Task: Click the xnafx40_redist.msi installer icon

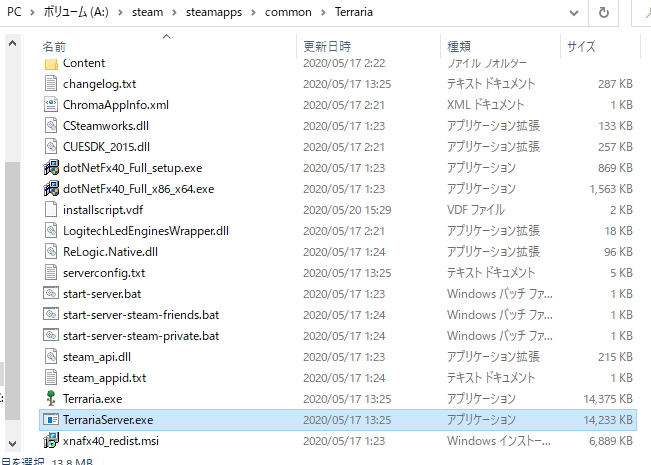Action: click(51, 441)
